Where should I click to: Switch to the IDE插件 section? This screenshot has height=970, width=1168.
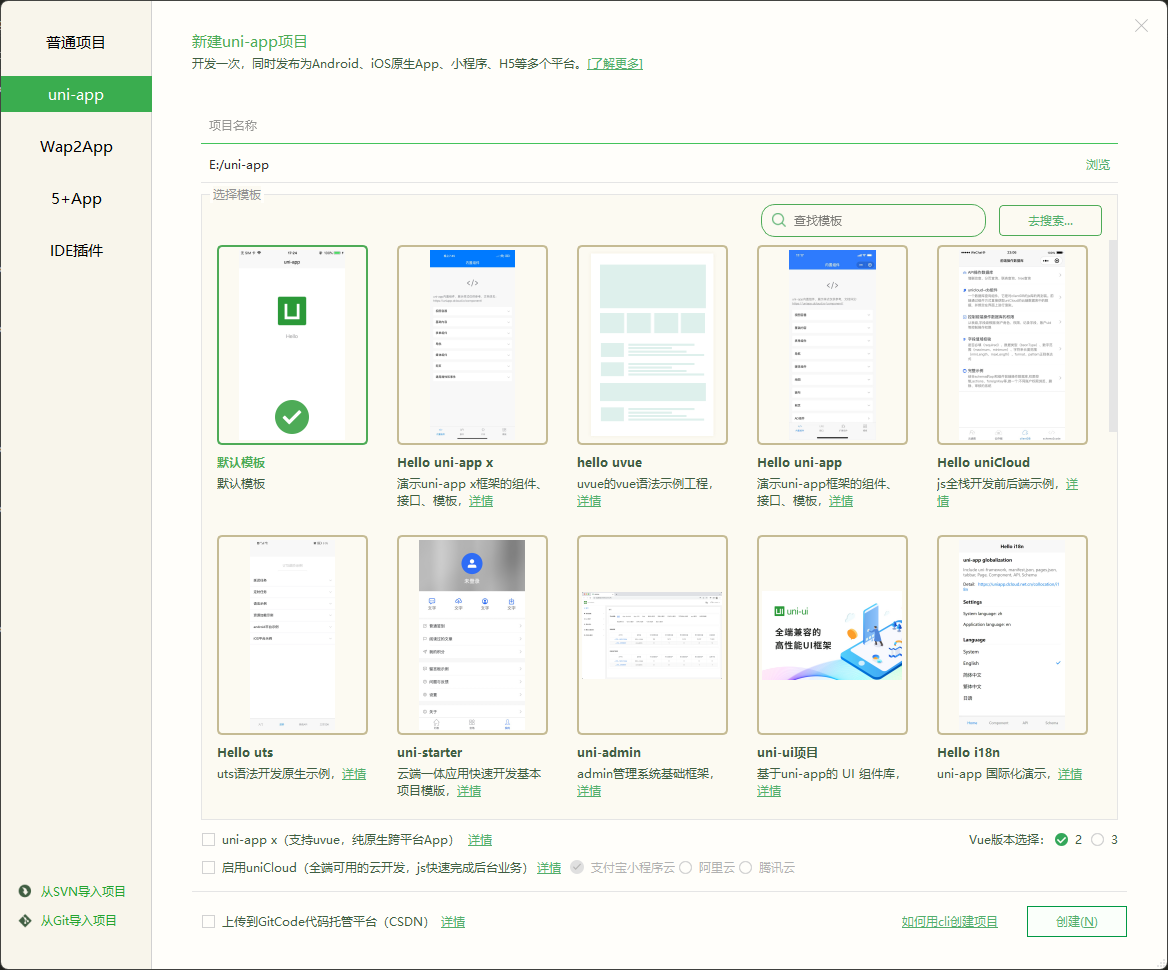(75, 249)
